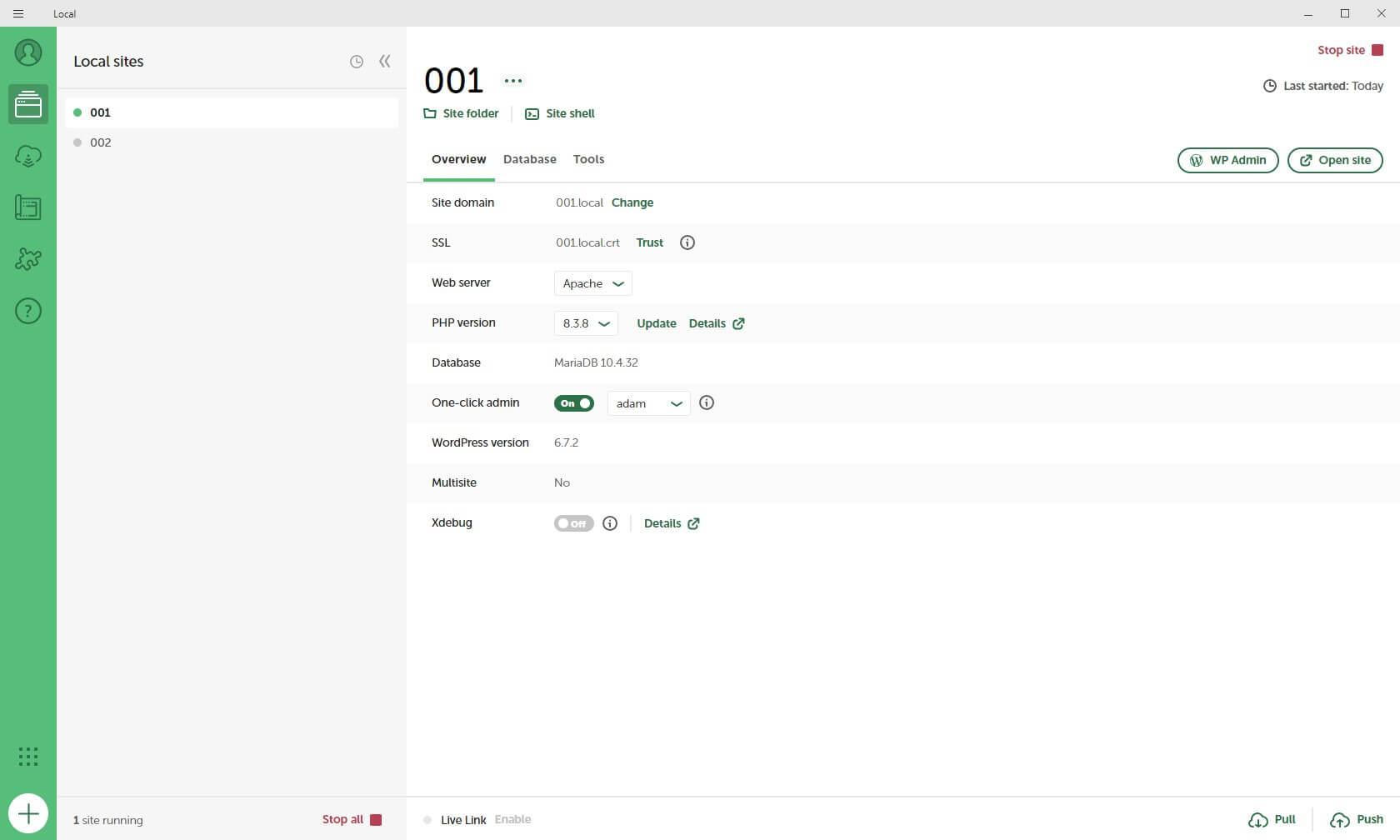Switch to the Database tab

coord(530,159)
